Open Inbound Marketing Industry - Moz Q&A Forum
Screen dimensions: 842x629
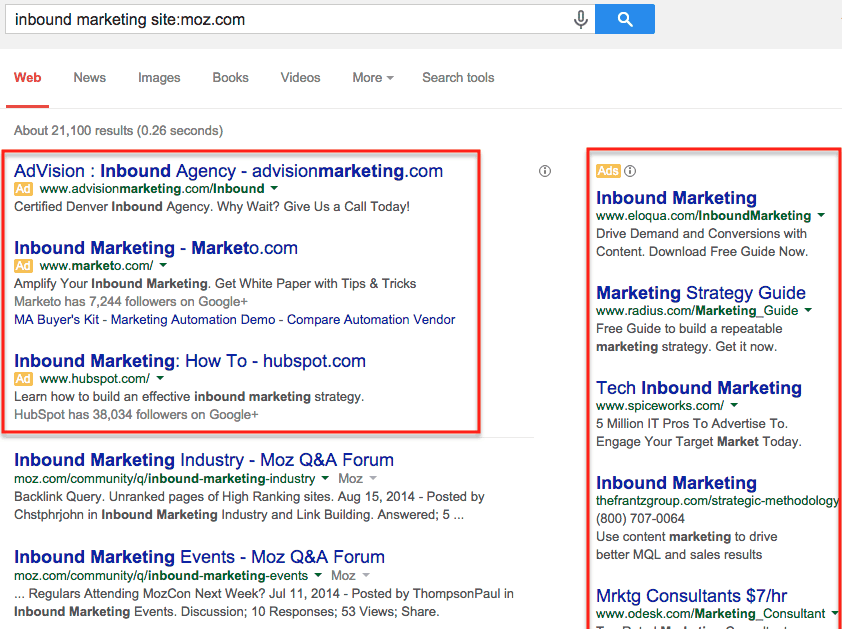pyautogui.click(x=204, y=460)
